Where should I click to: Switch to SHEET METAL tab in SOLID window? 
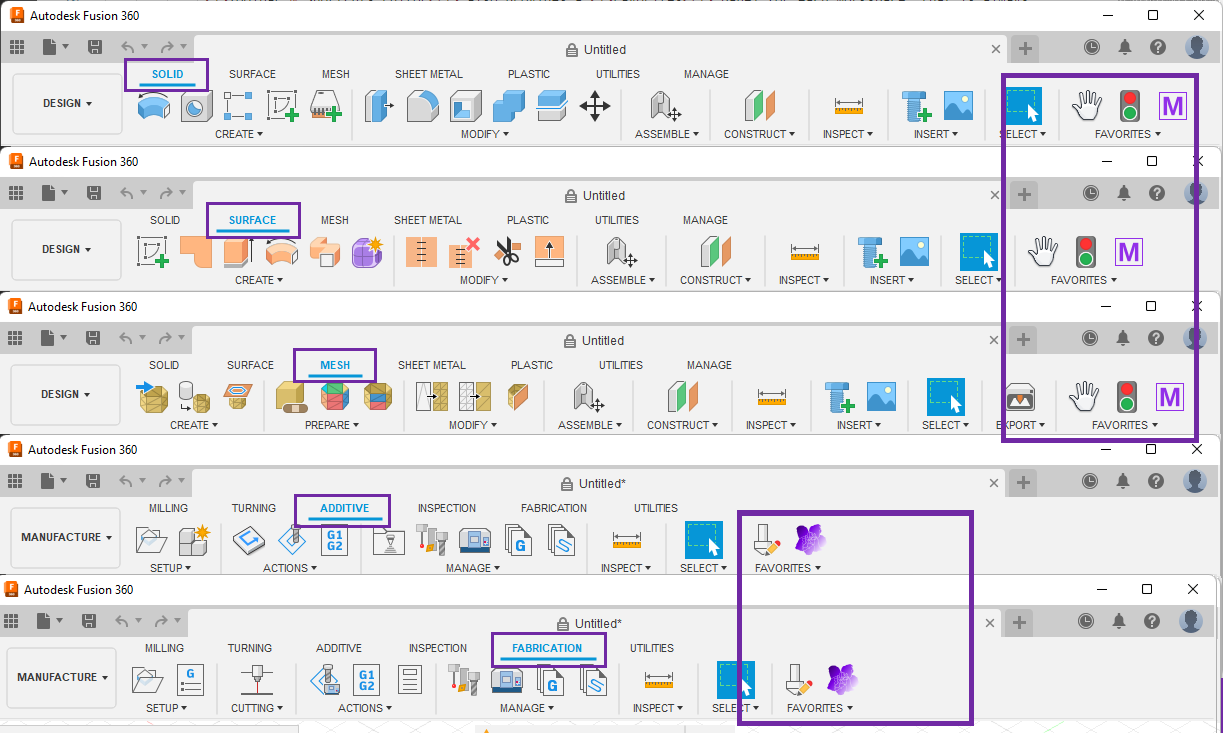(429, 74)
